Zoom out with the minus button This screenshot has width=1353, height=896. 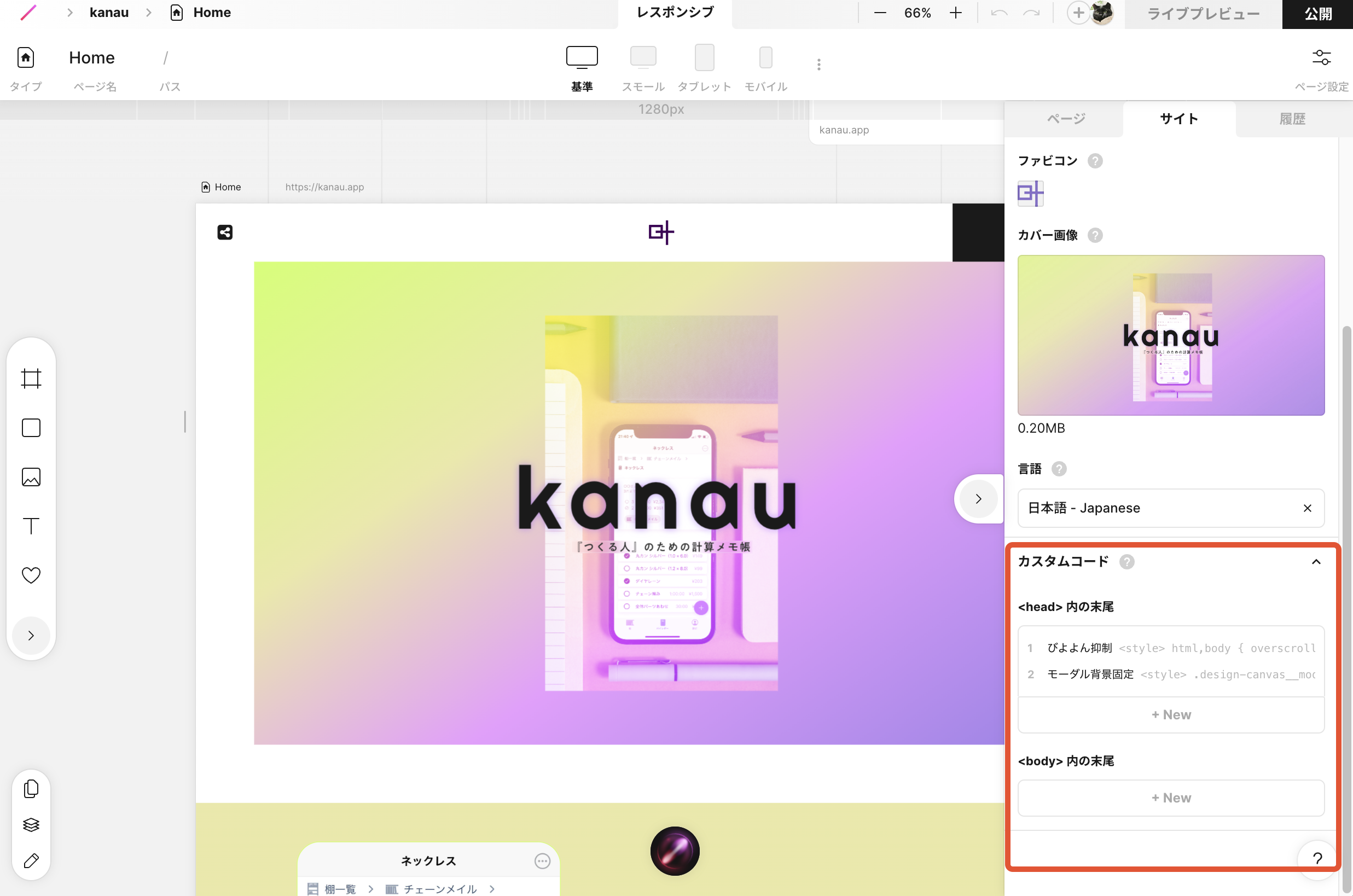pyautogui.click(x=880, y=13)
